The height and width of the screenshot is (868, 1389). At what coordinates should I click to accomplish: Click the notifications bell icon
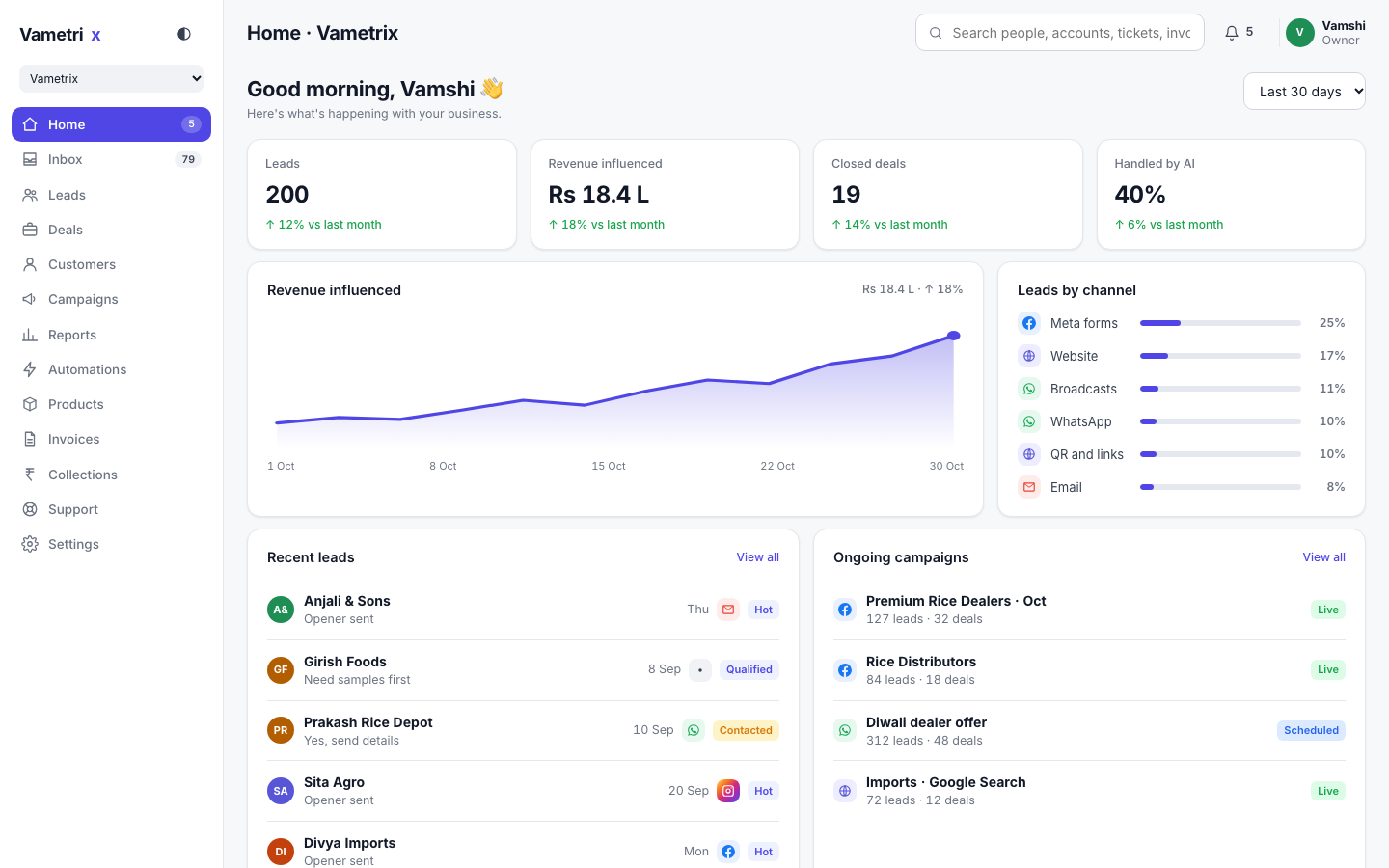click(x=1232, y=33)
